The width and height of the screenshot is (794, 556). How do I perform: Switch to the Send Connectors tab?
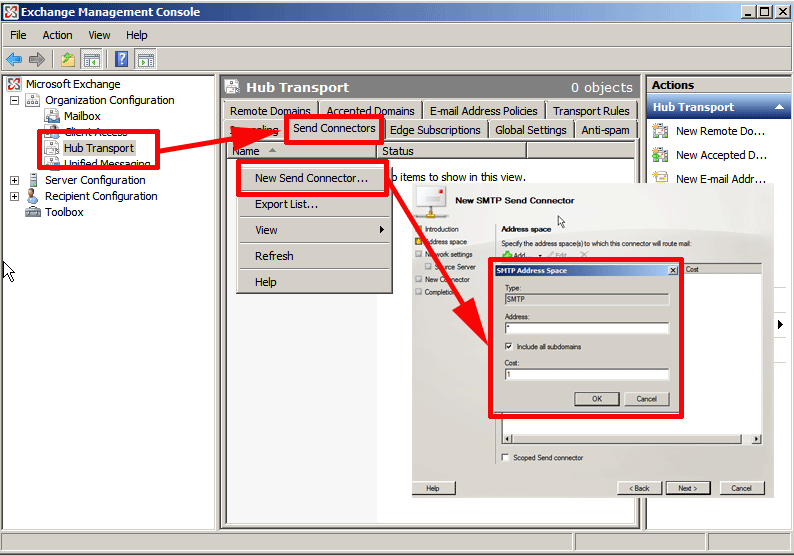point(334,129)
